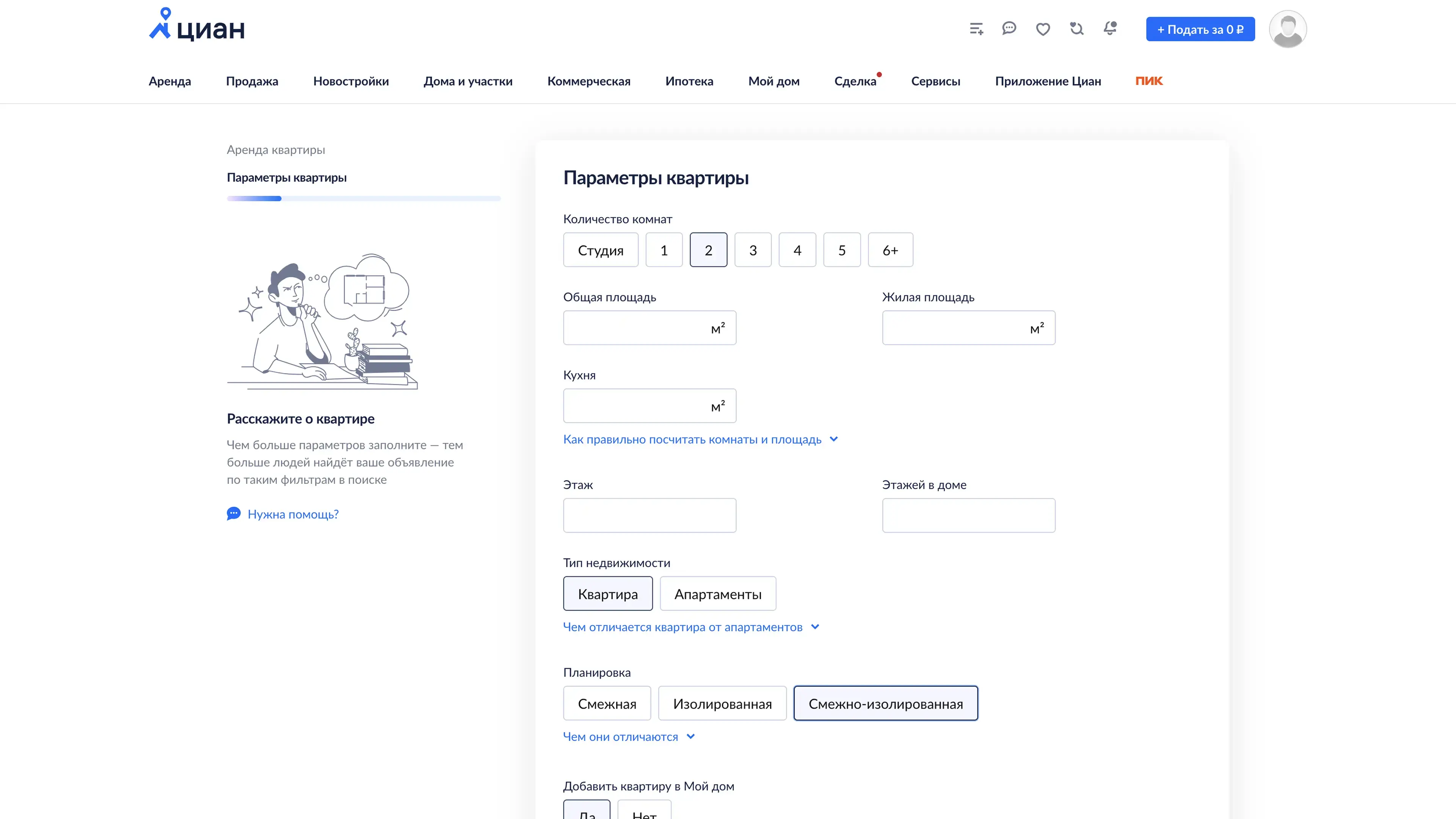This screenshot has width=1456, height=819.
Task: Open saved searches icon
Action: [x=1077, y=29]
